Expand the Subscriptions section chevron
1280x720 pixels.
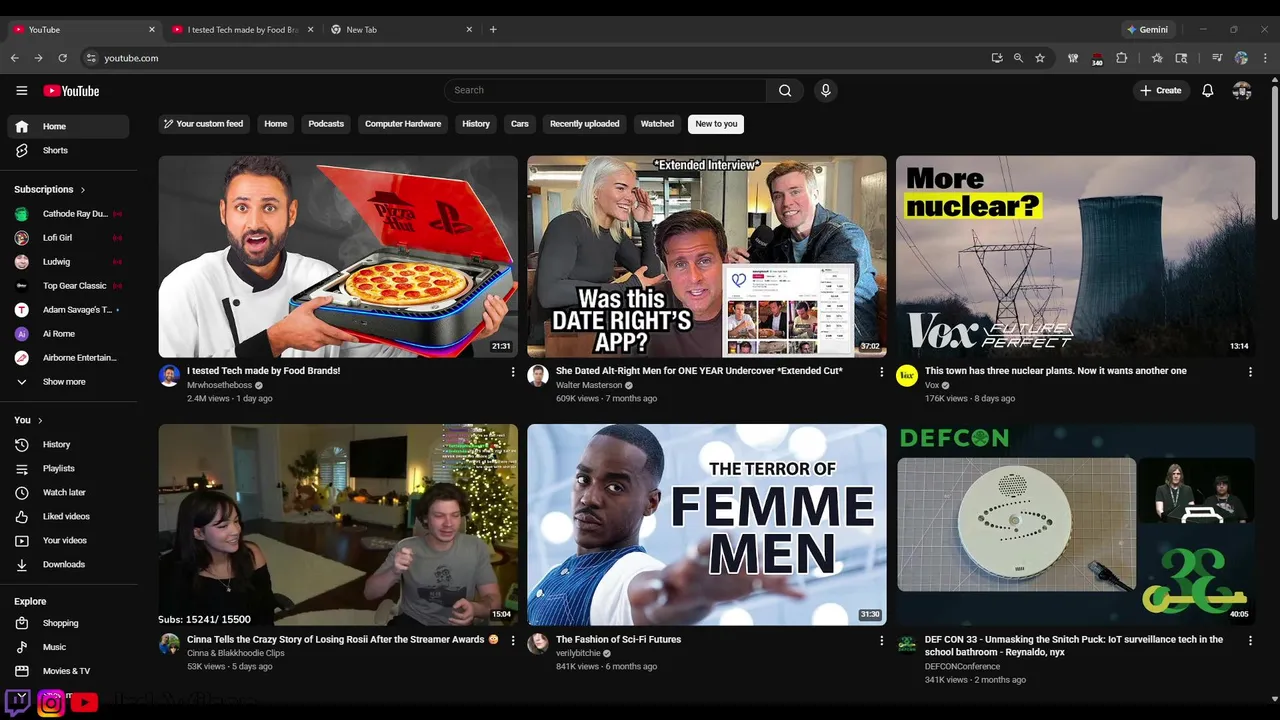point(83,190)
